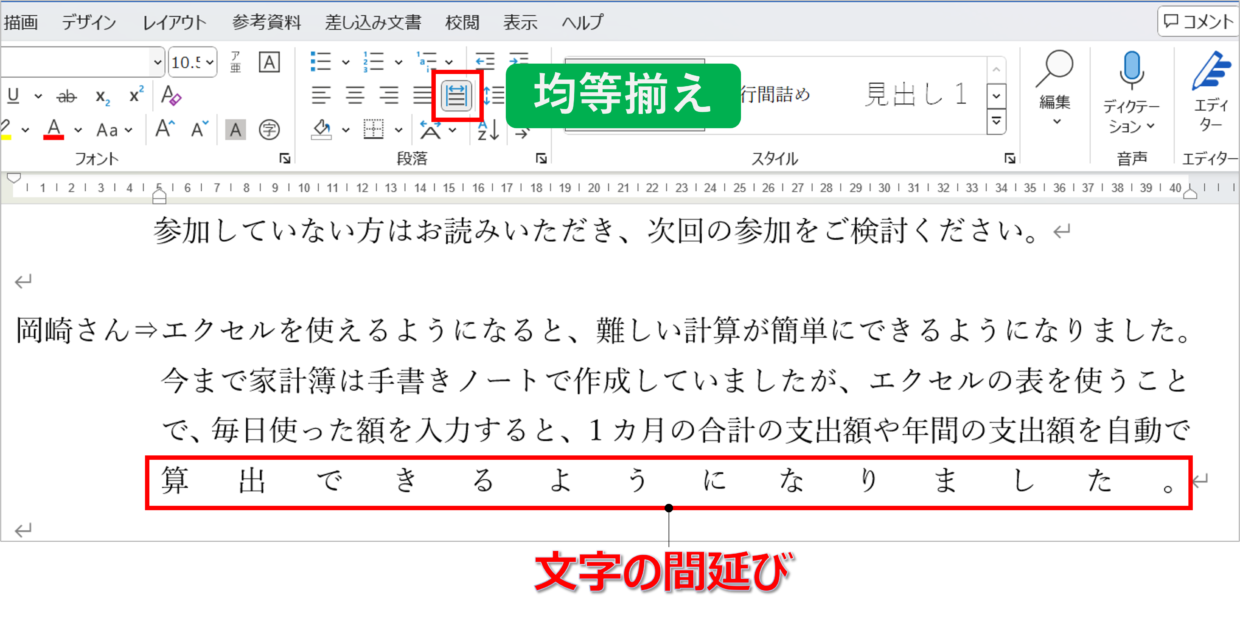Open the コメント (Comments) button
Screen dimensions: 1240x622
1198,21
